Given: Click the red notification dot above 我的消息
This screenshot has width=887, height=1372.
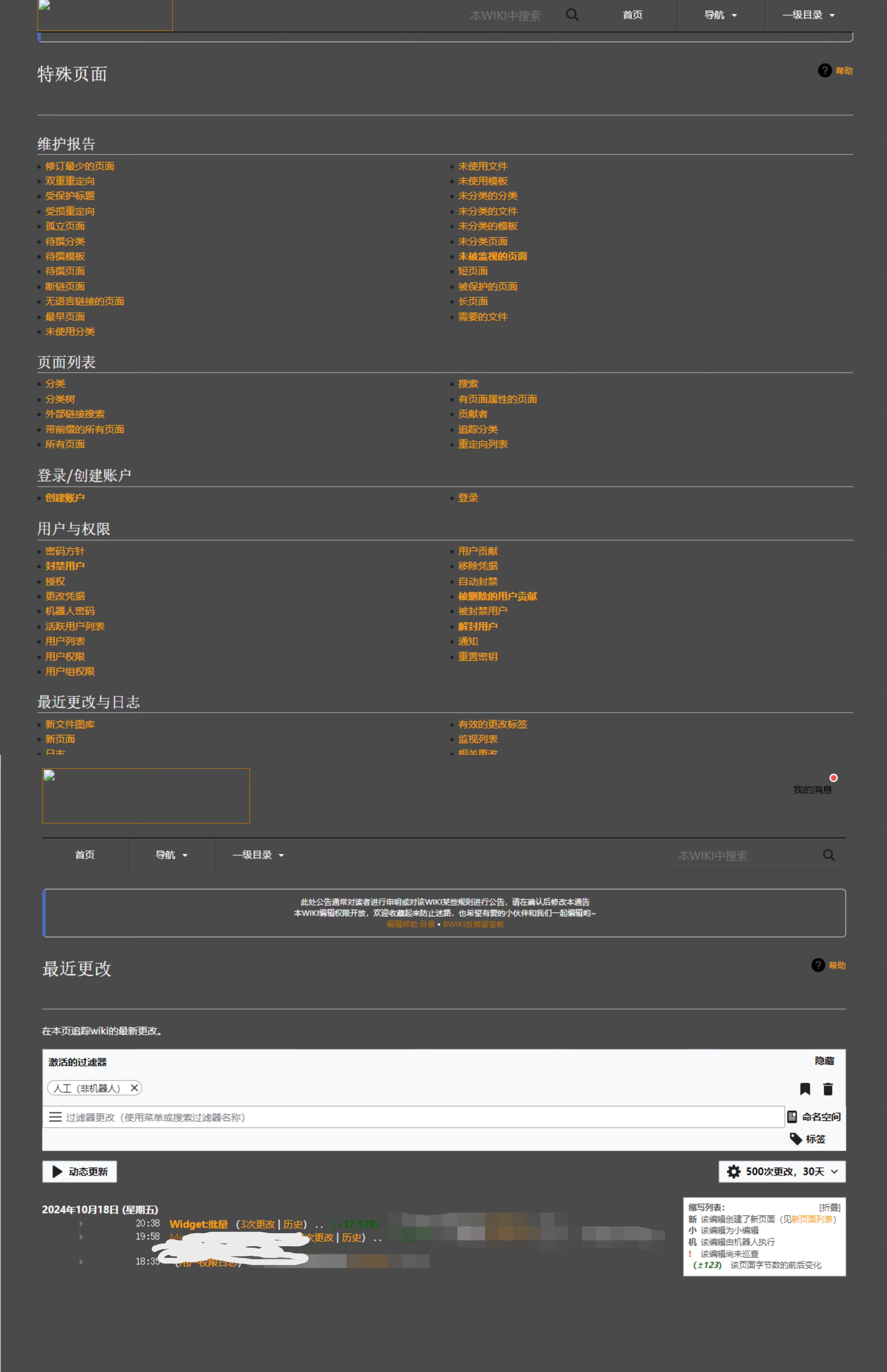Looking at the screenshot, I should click(x=833, y=778).
